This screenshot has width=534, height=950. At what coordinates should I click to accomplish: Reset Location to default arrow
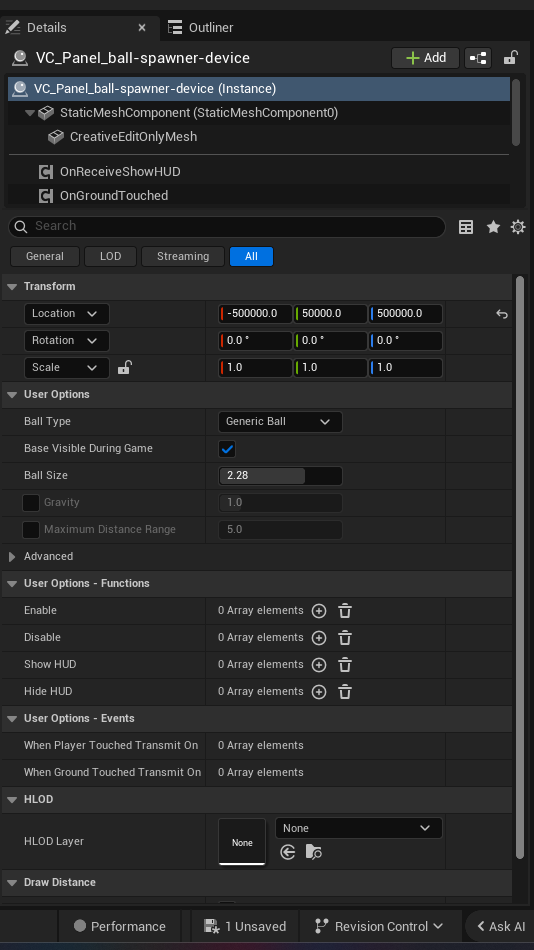click(x=502, y=314)
